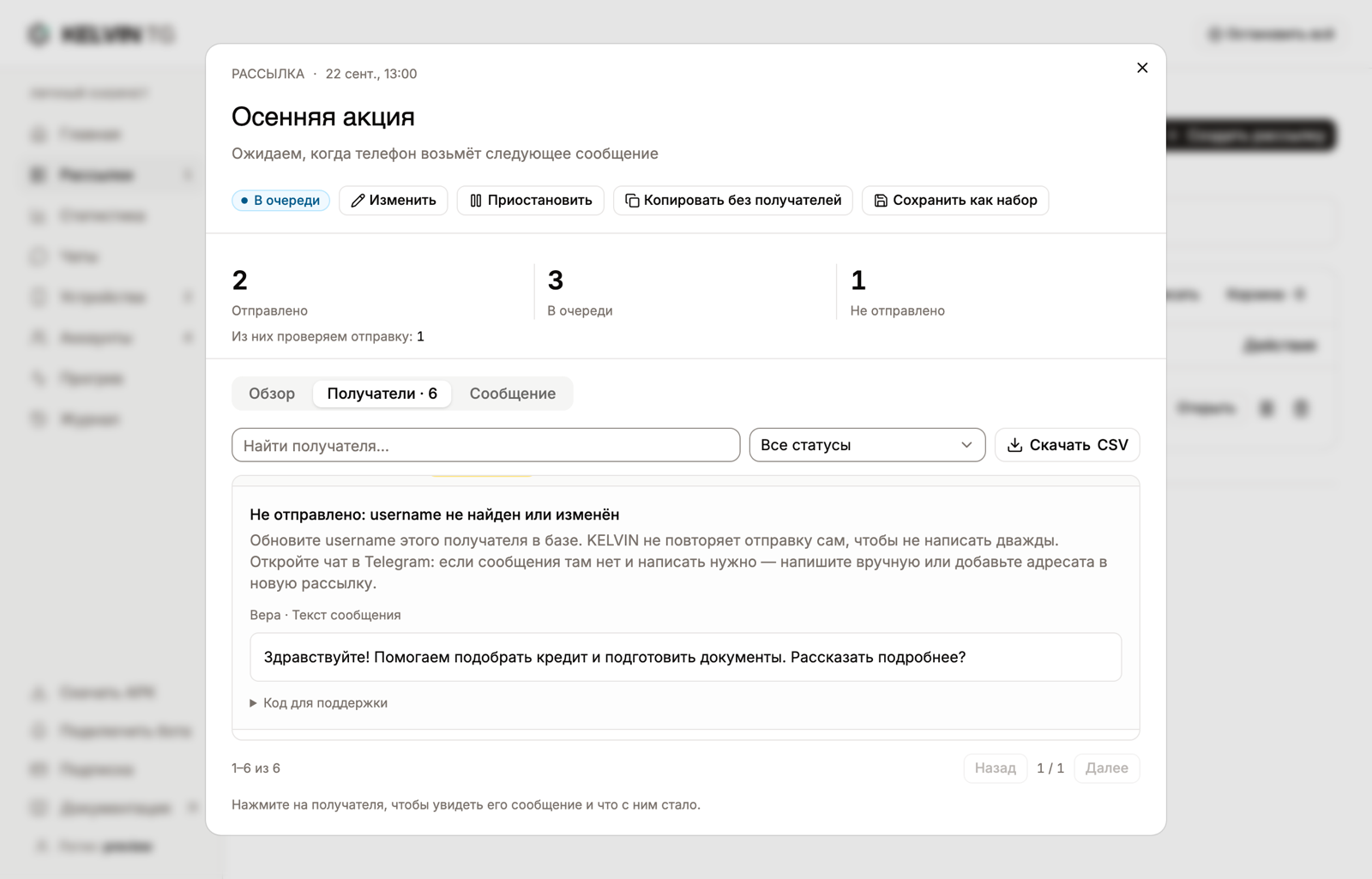Click the hint Нажмите на получателя at the bottom

466,804
